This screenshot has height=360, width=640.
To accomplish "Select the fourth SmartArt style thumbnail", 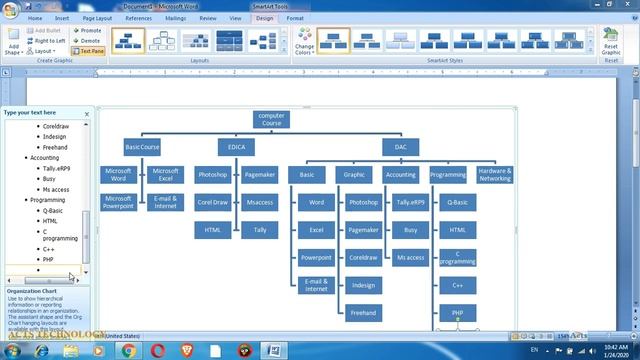I will [434, 41].
